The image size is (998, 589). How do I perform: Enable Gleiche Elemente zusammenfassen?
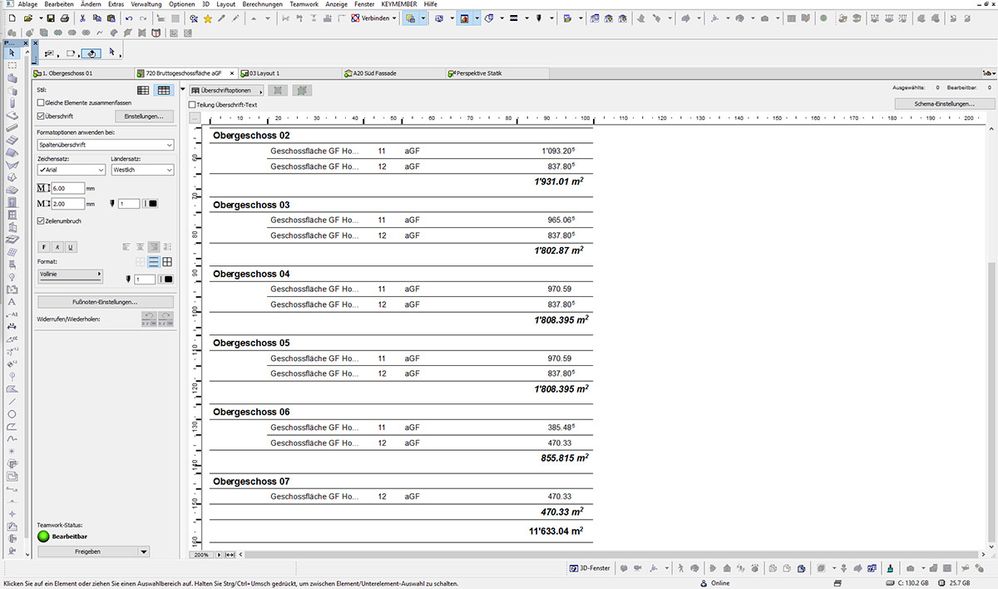pos(40,103)
